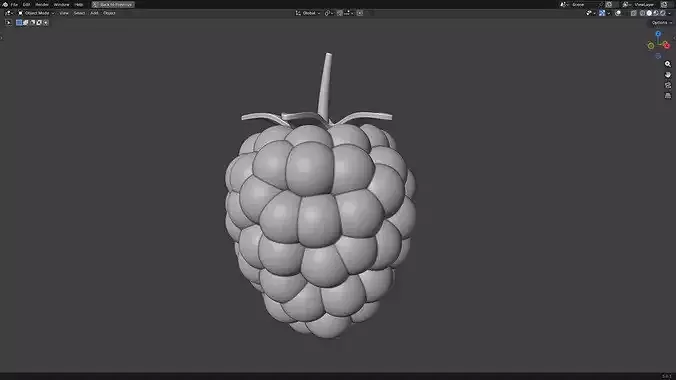Open the editor type selector

coord(9,13)
